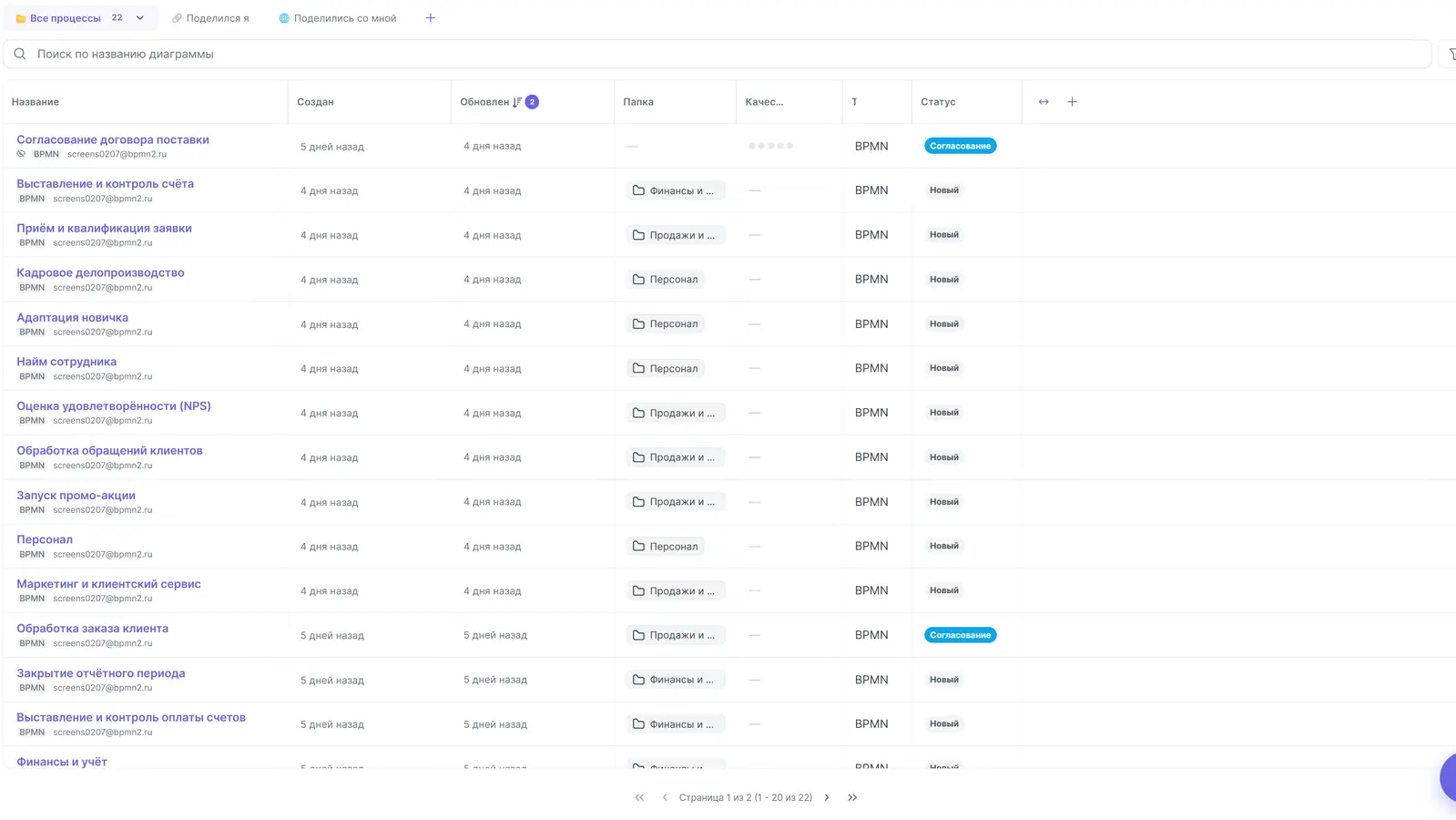Open Финансы и учёт diagram
This screenshot has width=1456, height=820.
click(x=62, y=762)
